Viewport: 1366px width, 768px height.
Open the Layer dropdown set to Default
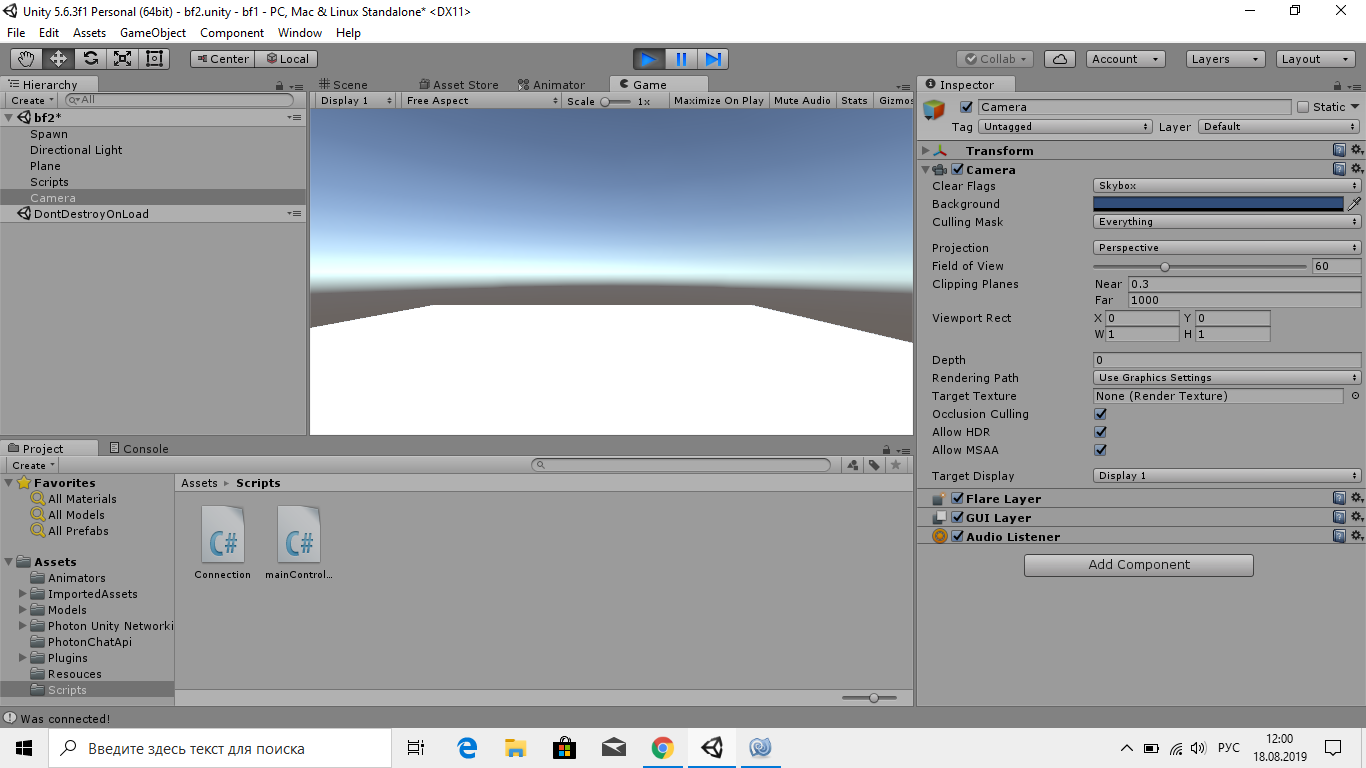[x=1279, y=127]
